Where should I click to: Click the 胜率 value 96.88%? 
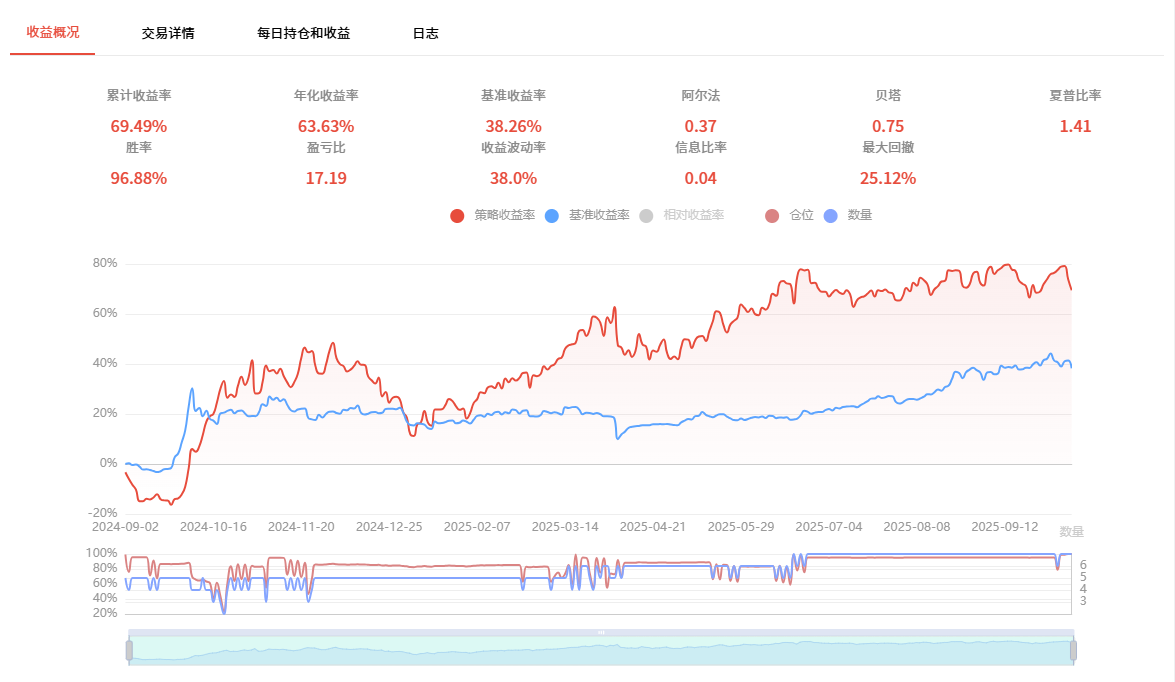pos(138,178)
